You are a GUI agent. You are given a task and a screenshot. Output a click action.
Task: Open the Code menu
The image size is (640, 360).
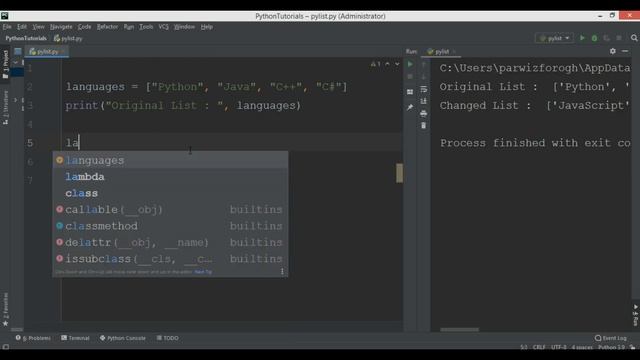(x=84, y=27)
